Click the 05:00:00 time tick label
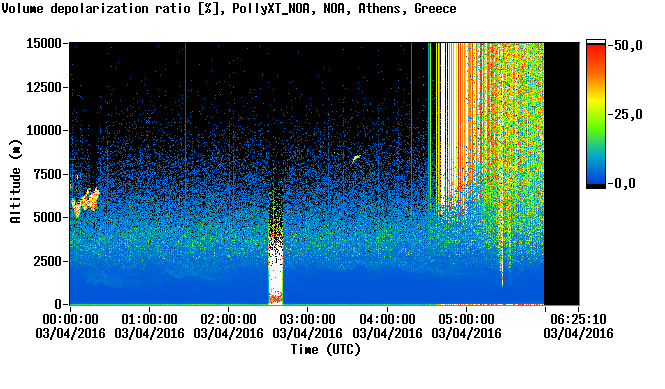This screenshot has height=389, width=665. 466,319
